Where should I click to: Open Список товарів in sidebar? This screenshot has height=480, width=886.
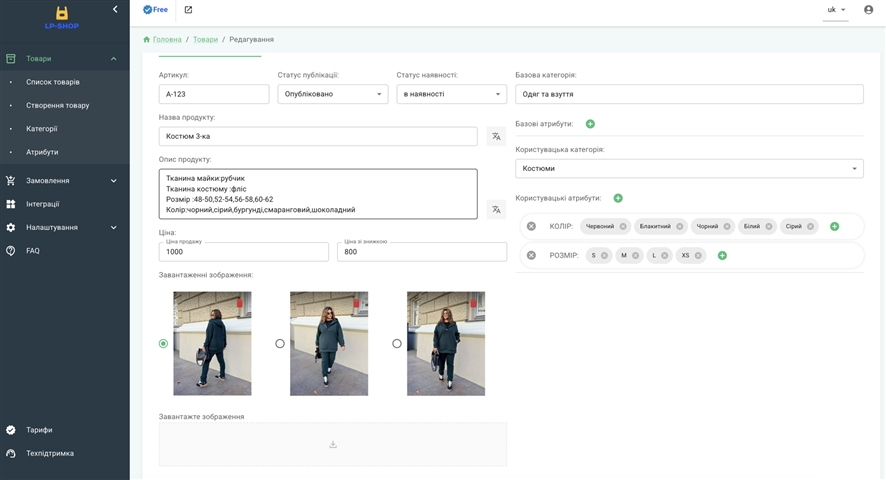[53, 82]
